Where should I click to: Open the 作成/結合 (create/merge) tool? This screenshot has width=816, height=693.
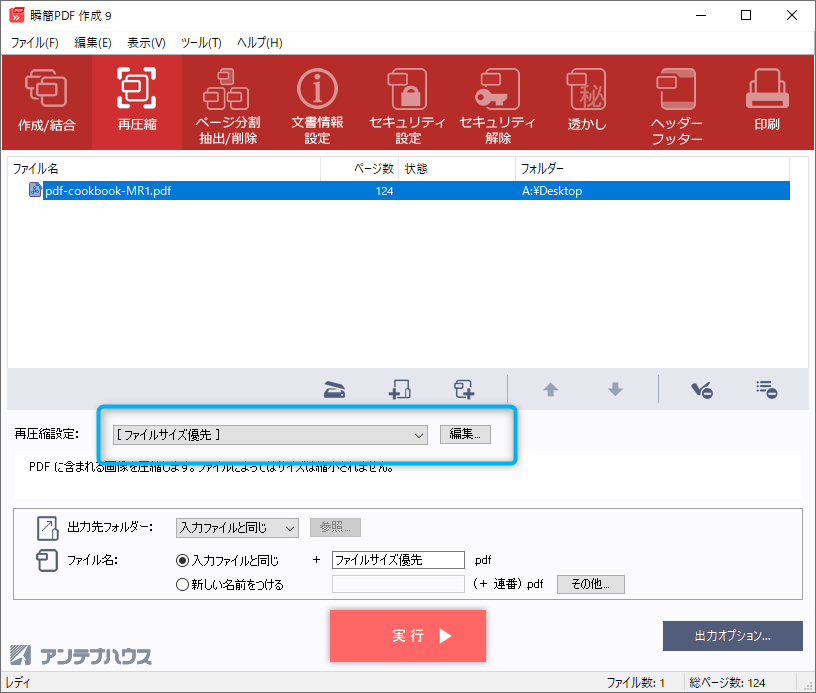coord(46,101)
